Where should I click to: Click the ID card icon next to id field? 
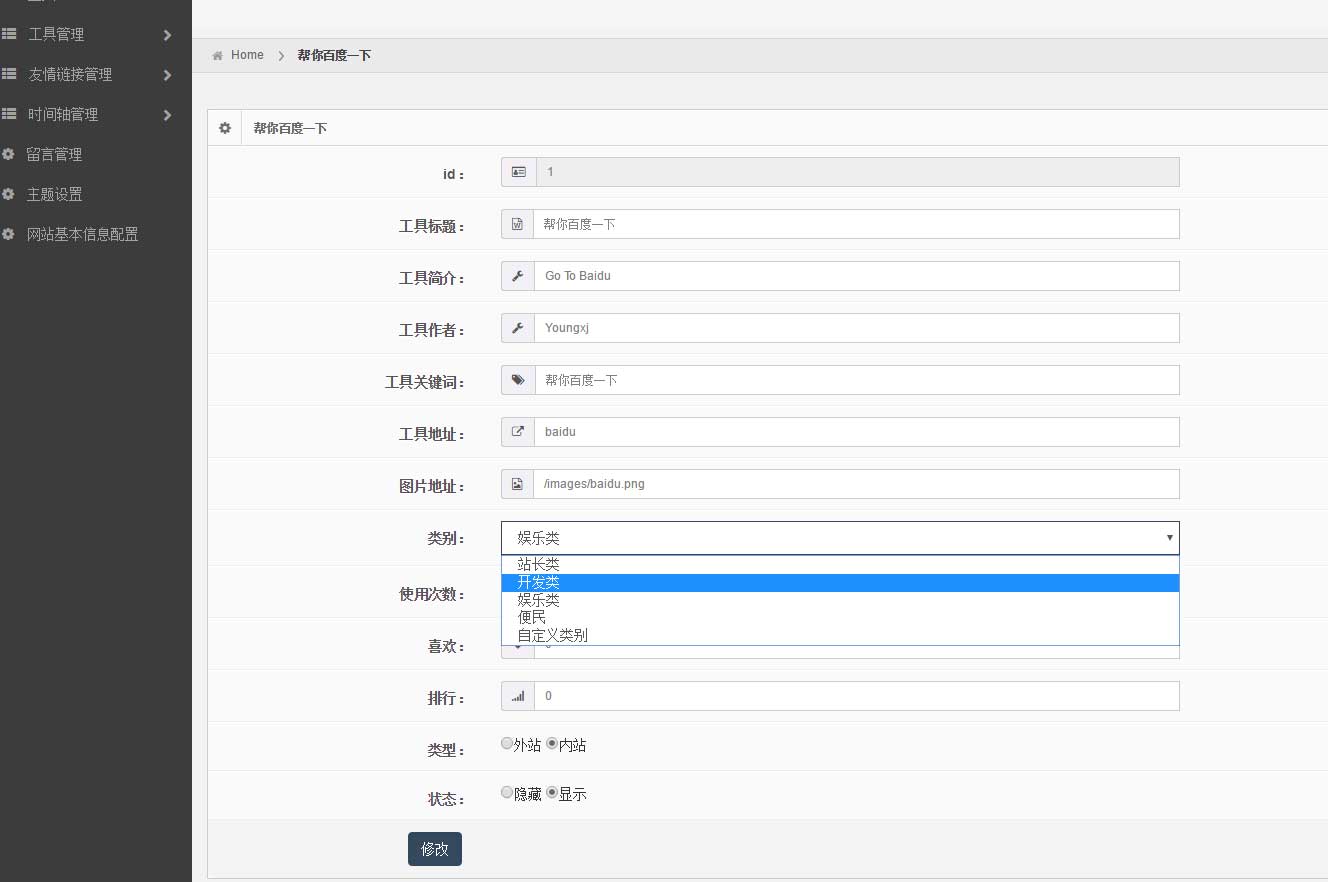point(517,171)
